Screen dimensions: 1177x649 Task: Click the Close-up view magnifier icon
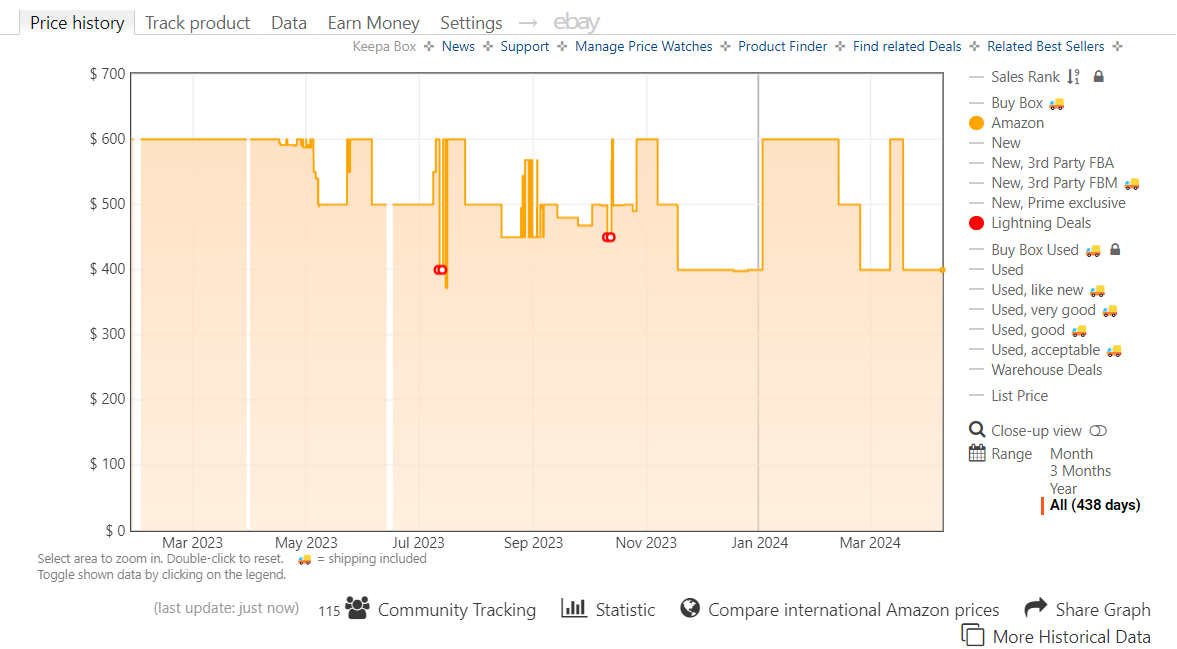pyautogui.click(x=977, y=430)
